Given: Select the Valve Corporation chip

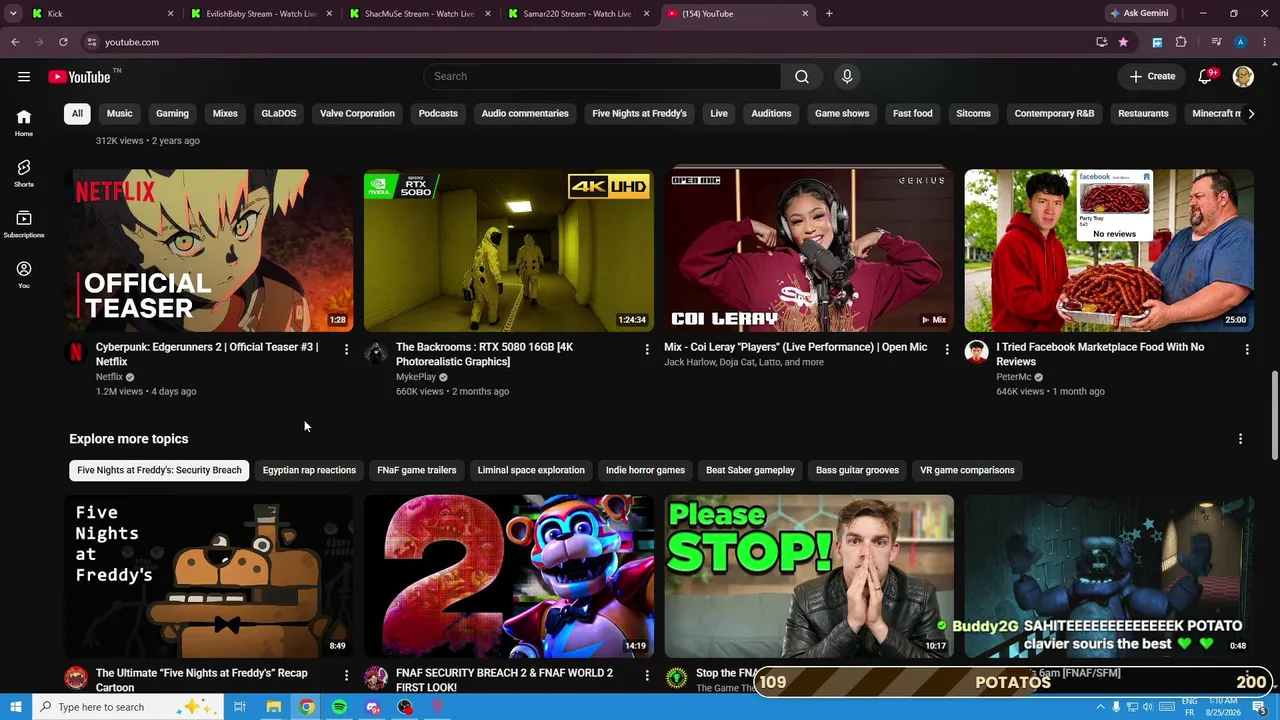Looking at the screenshot, I should (357, 114).
